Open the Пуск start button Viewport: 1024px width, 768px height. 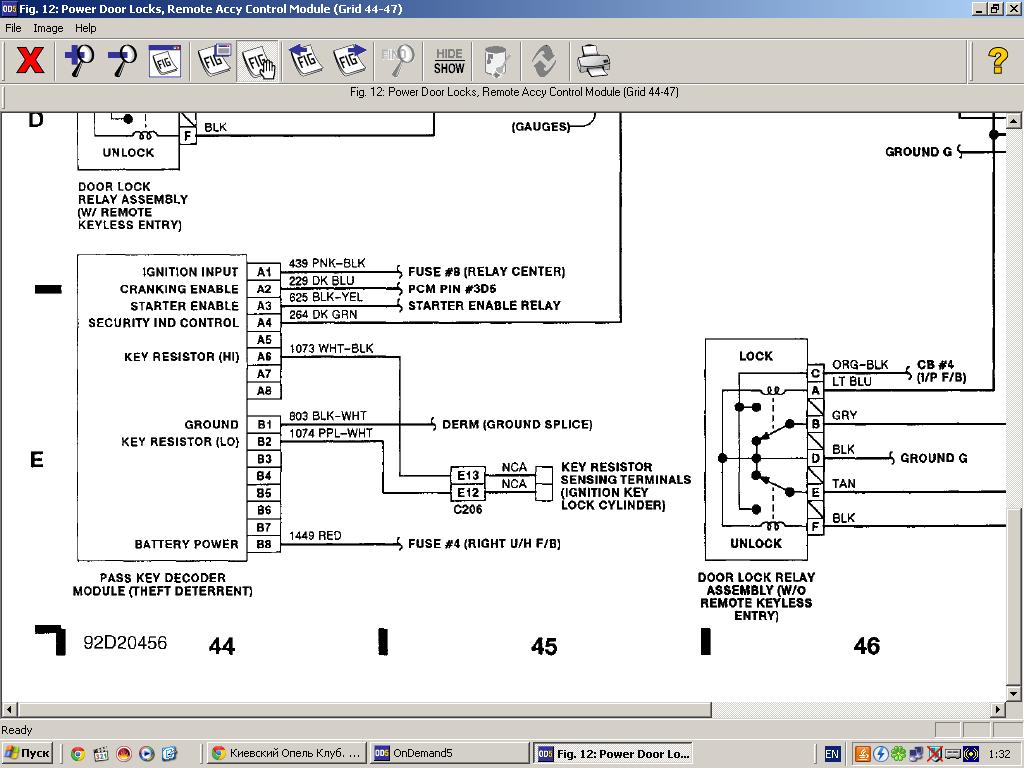[28, 754]
